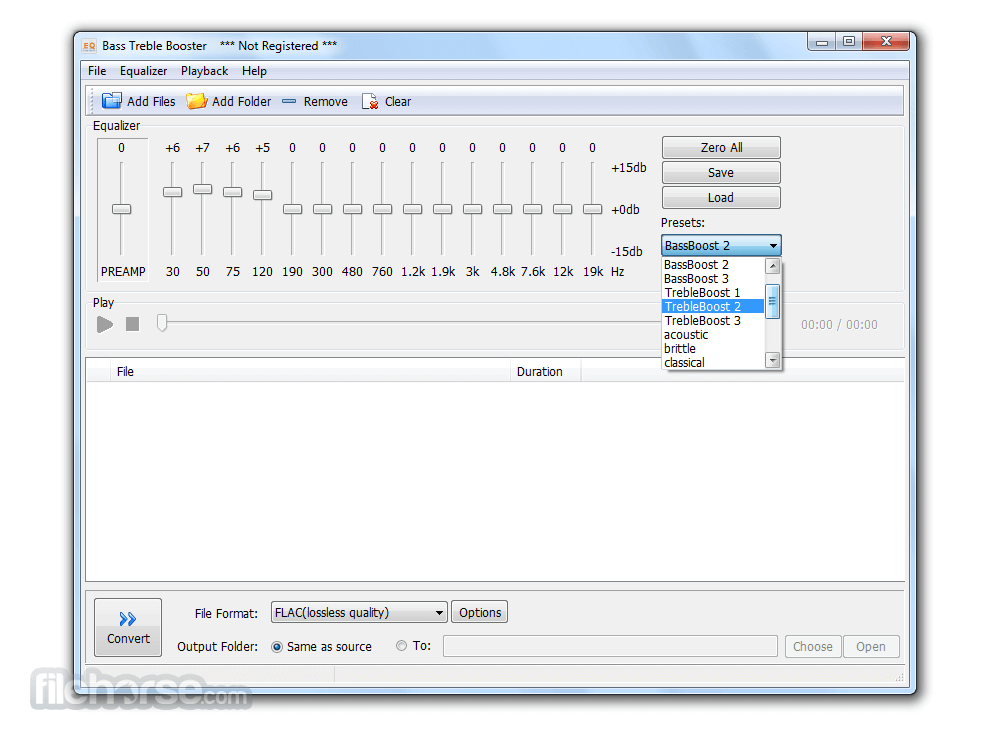Choose the TrebleBoost 3 preset

coord(713,321)
